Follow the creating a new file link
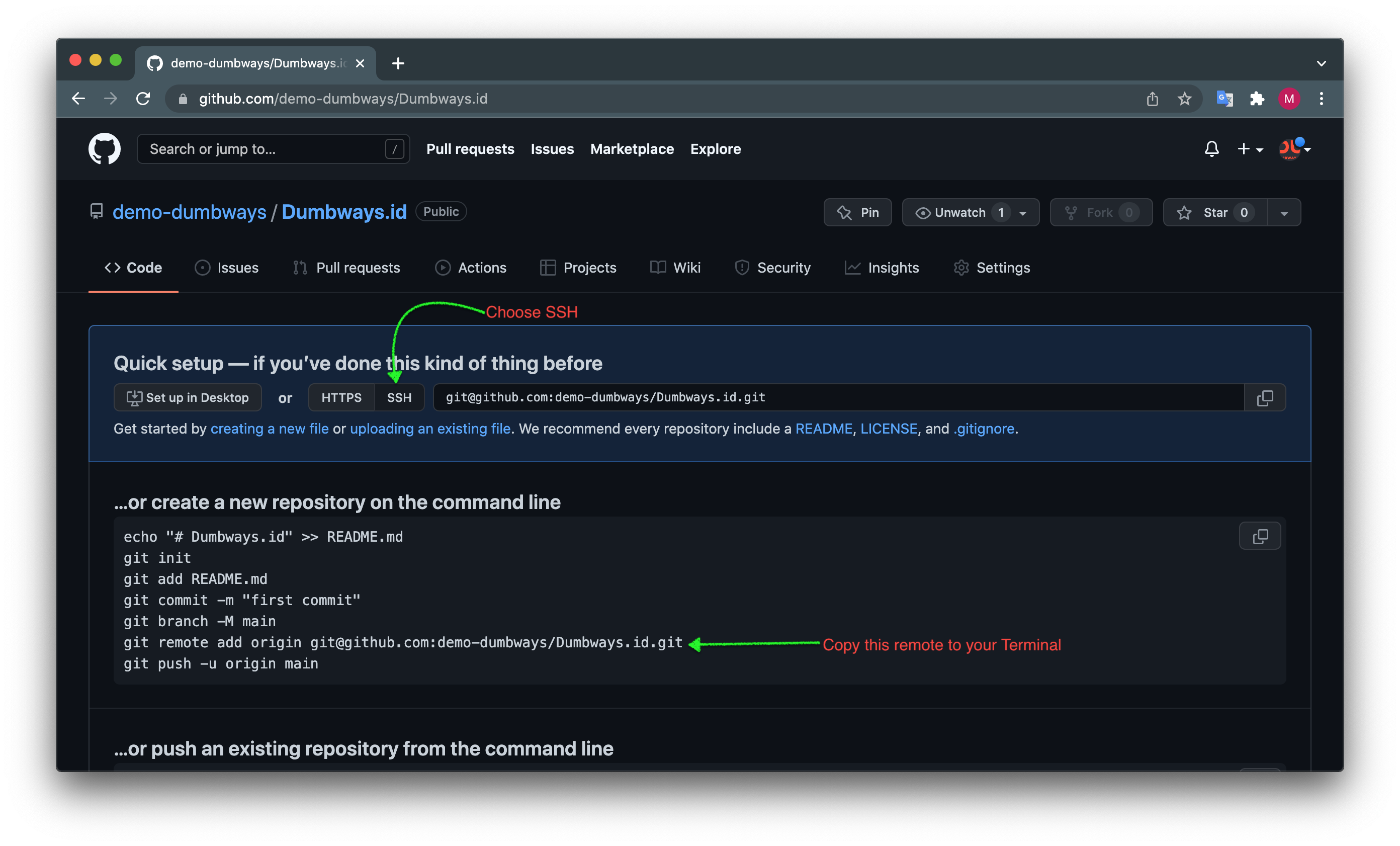 pos(270,429)
